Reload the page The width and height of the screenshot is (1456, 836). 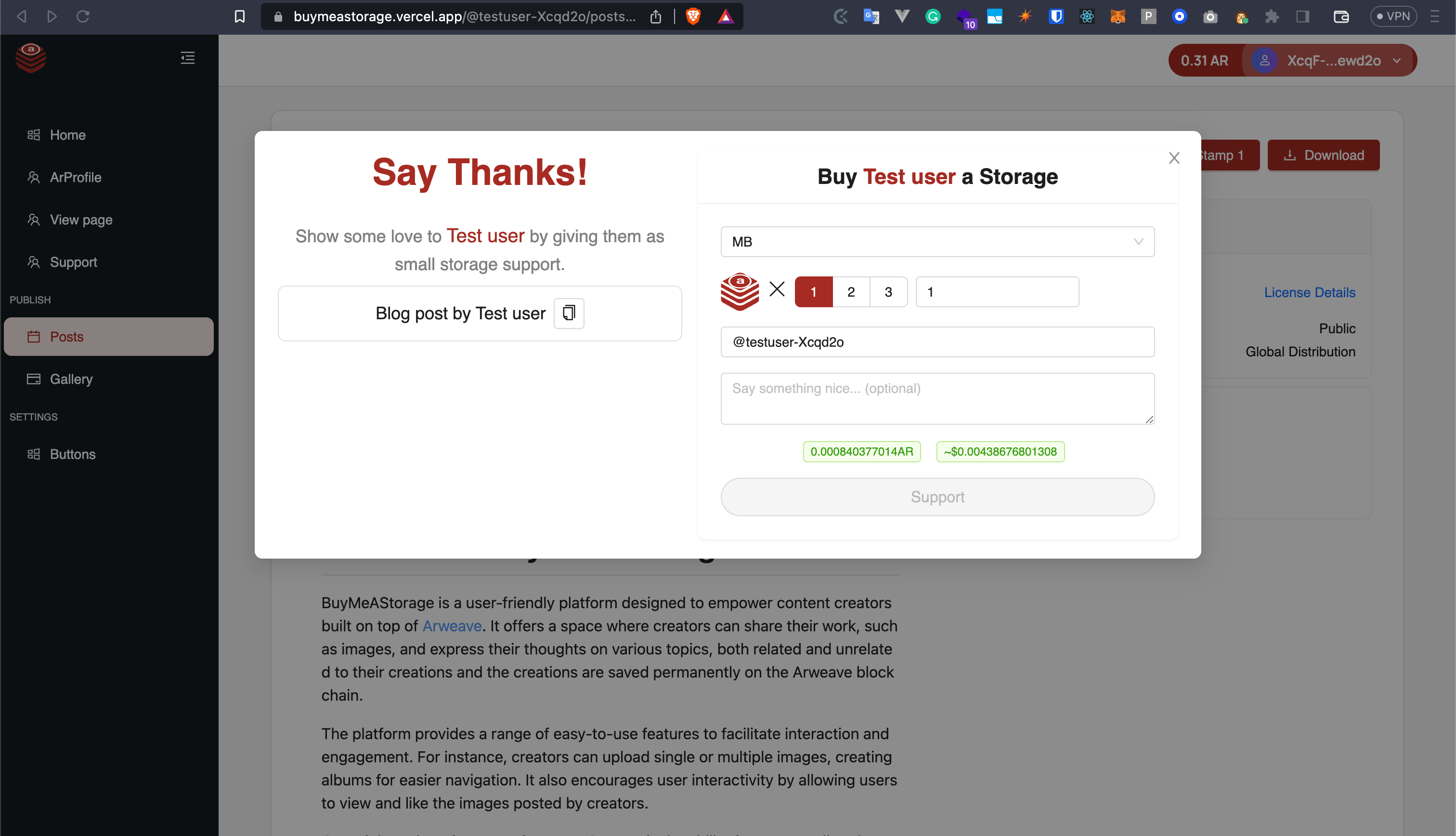pos(83,17)
